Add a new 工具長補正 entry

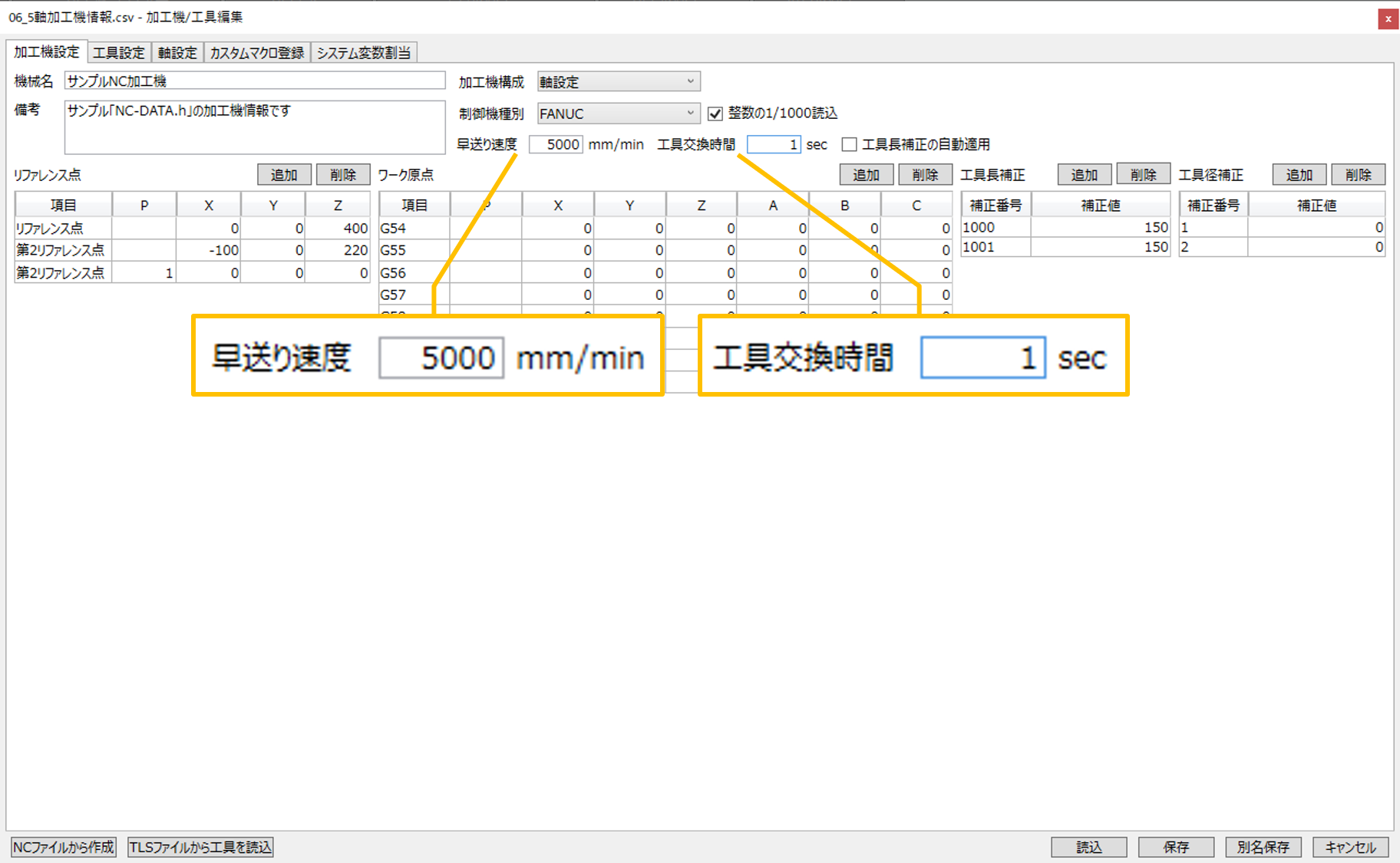tap(1084, 175)
